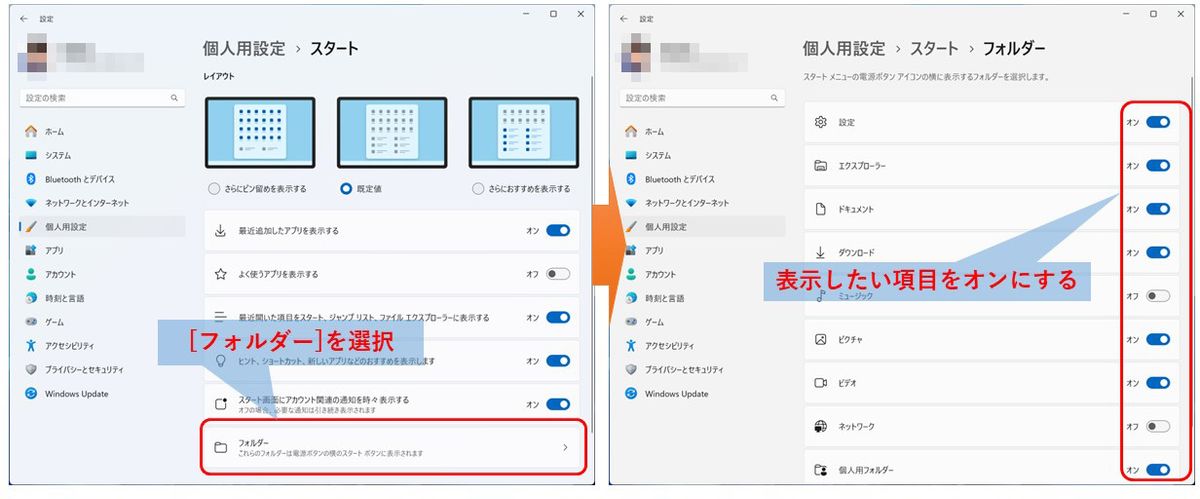The image size is (1200, 499).
Task: Click ゲーム icon in the スタート window sidebar
Action: 30,322
